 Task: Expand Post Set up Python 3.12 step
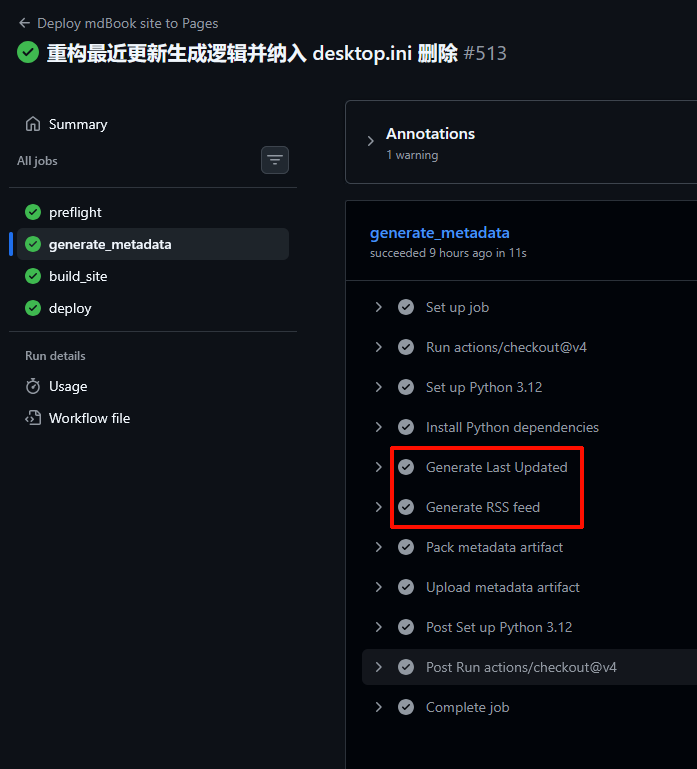[378, 627]
